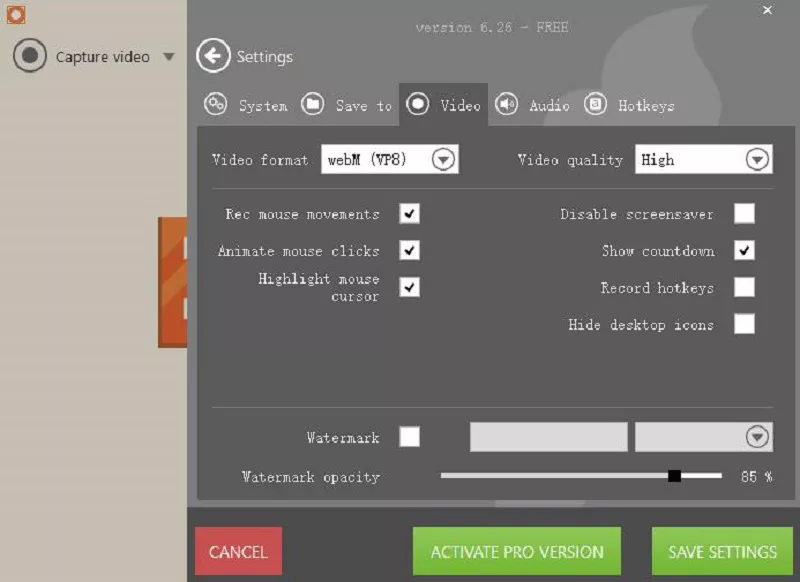
Task: Uncheck Rec mouse movements checkbox
Action: coord(409,214)
